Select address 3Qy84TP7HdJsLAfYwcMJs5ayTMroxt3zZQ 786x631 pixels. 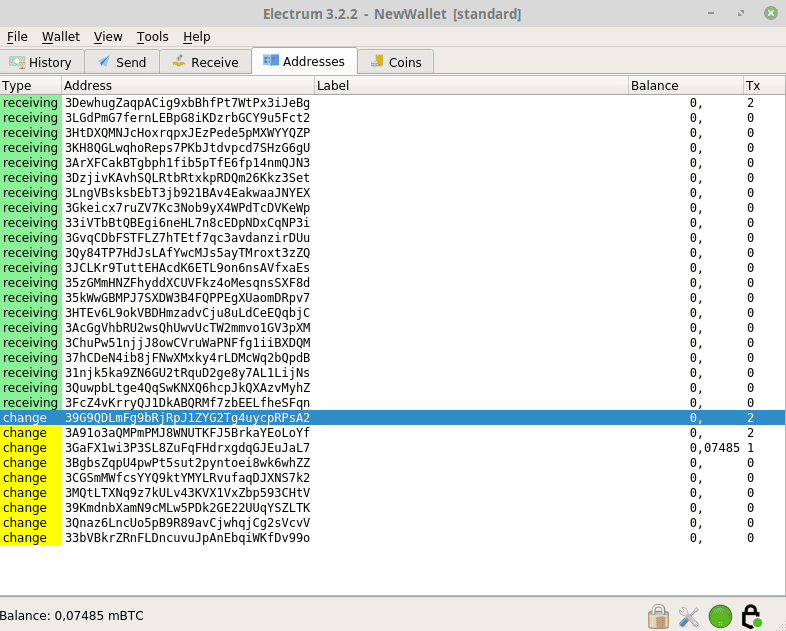pyautogui.click(x=187, y=253)
